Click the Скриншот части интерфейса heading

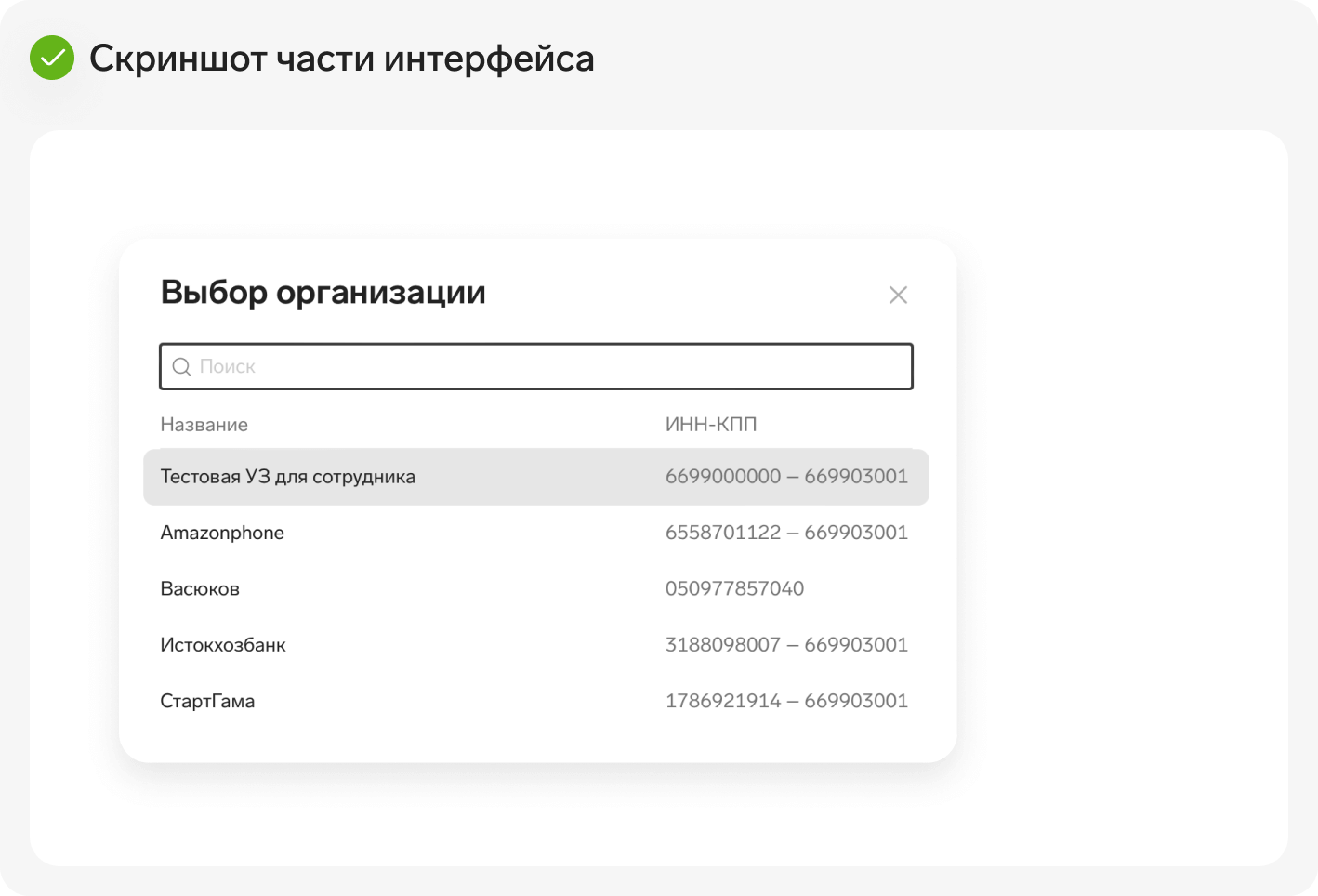(342, 59)
